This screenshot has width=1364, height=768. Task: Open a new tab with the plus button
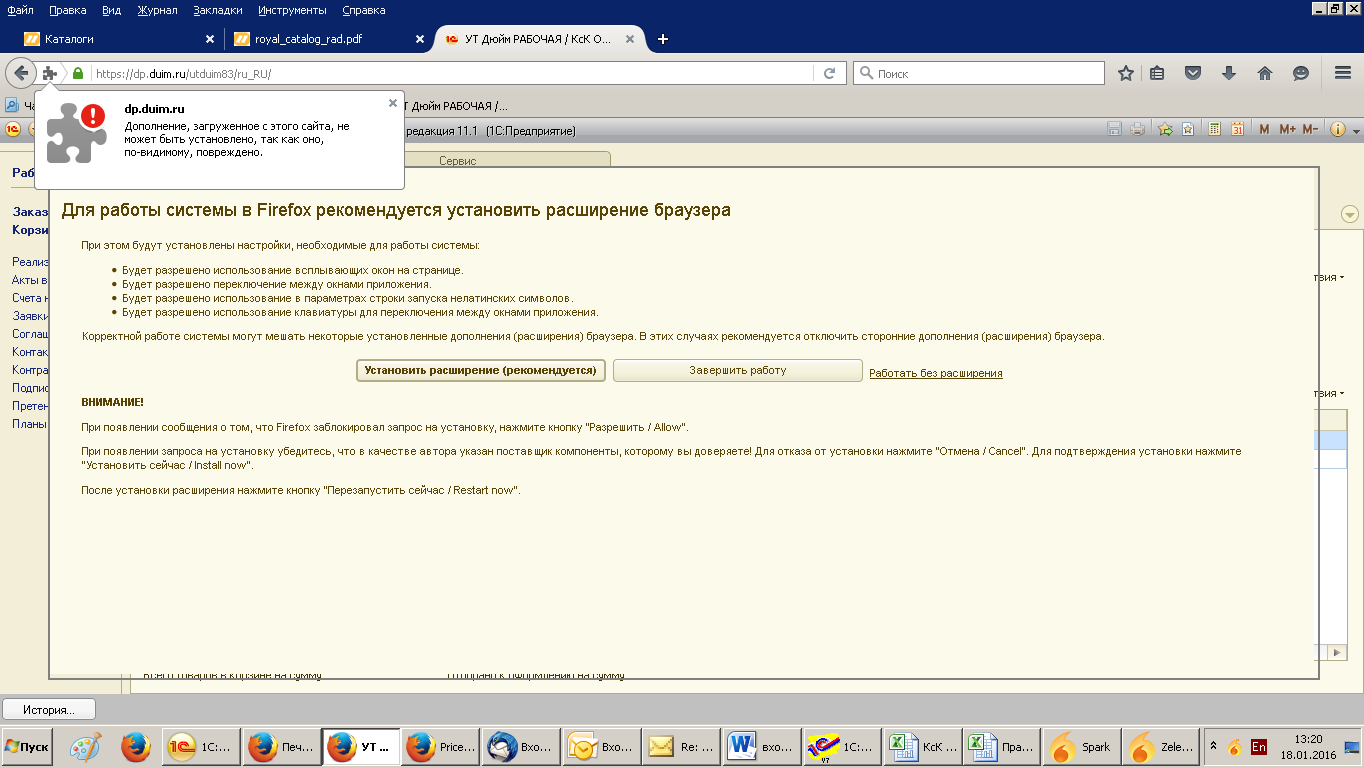[x=662, y=39]
